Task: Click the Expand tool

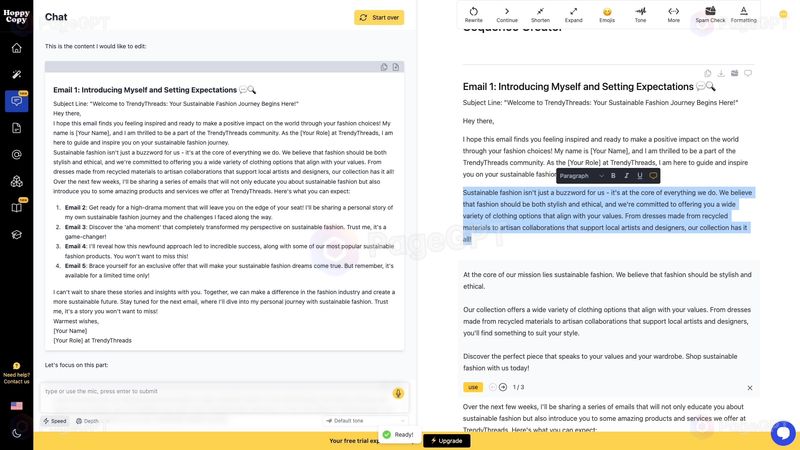Action: click(573, 14)
